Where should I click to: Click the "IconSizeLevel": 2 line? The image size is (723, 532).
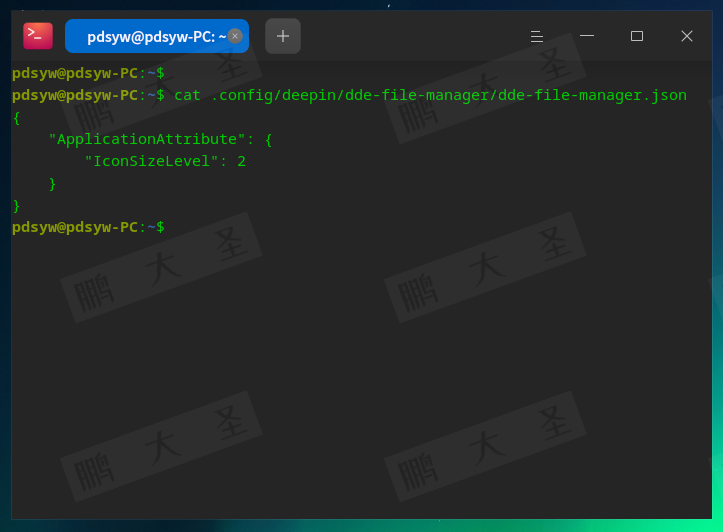coord(165,161)
